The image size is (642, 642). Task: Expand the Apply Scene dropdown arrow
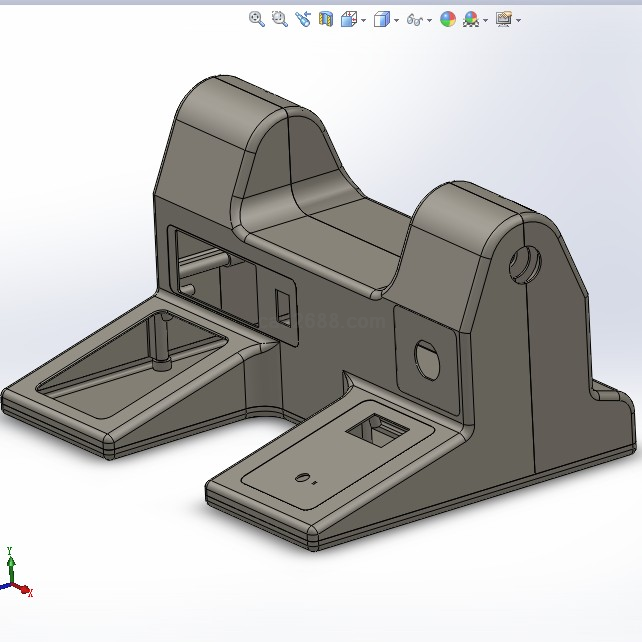pos(485,20)
